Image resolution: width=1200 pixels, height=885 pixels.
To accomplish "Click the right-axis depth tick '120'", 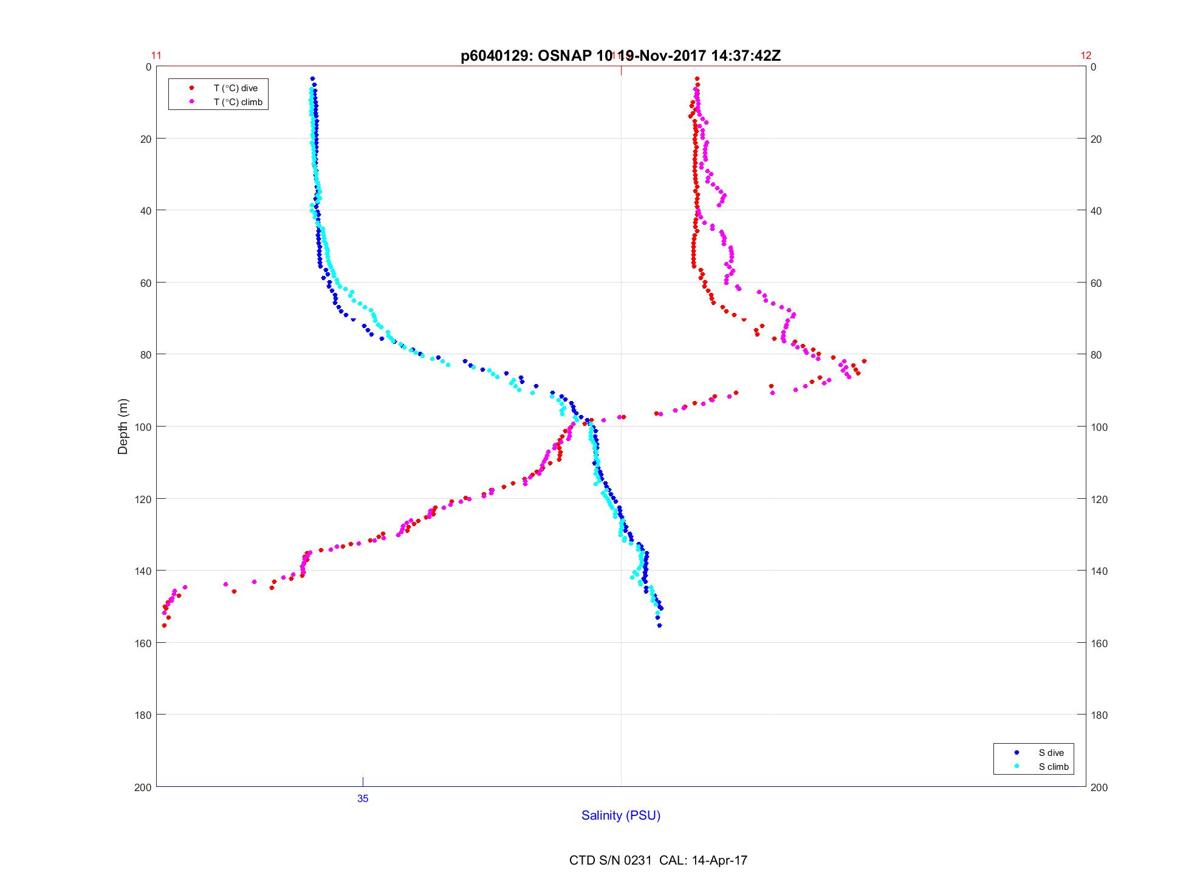I will 1100,499.
